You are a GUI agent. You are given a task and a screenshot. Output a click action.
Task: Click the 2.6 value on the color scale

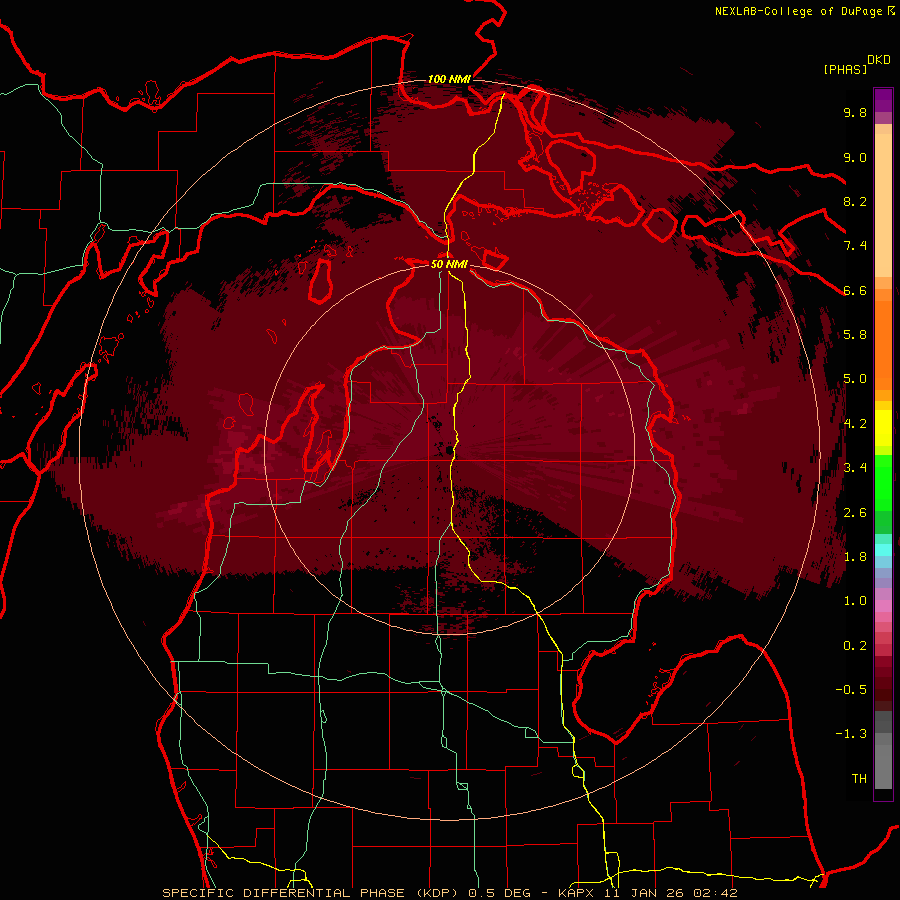click(x=855, y=513)
